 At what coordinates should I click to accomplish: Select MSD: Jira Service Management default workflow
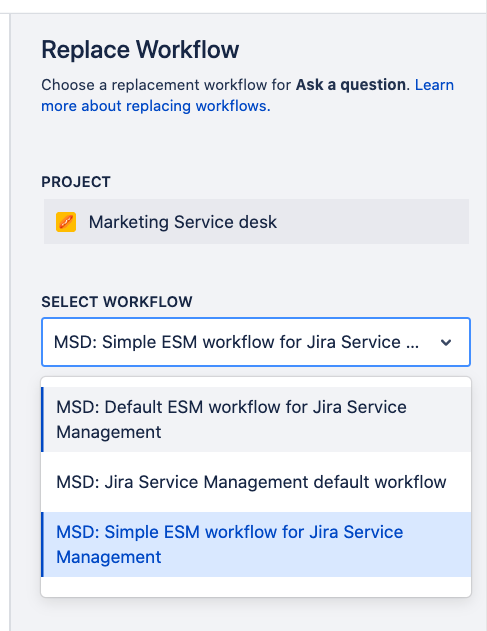coord(256,482)
